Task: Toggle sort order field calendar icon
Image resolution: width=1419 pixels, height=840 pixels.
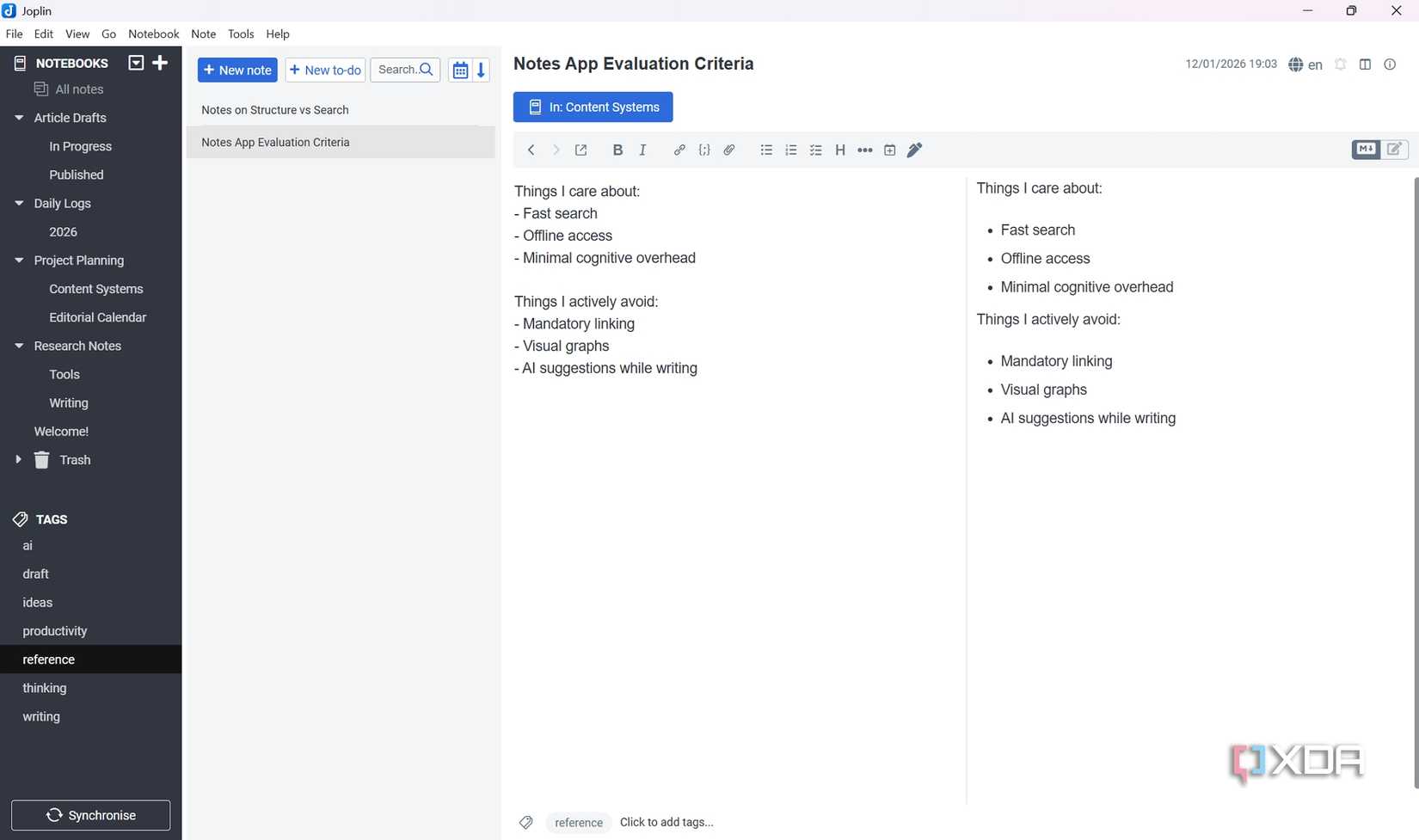Action: 460,71
